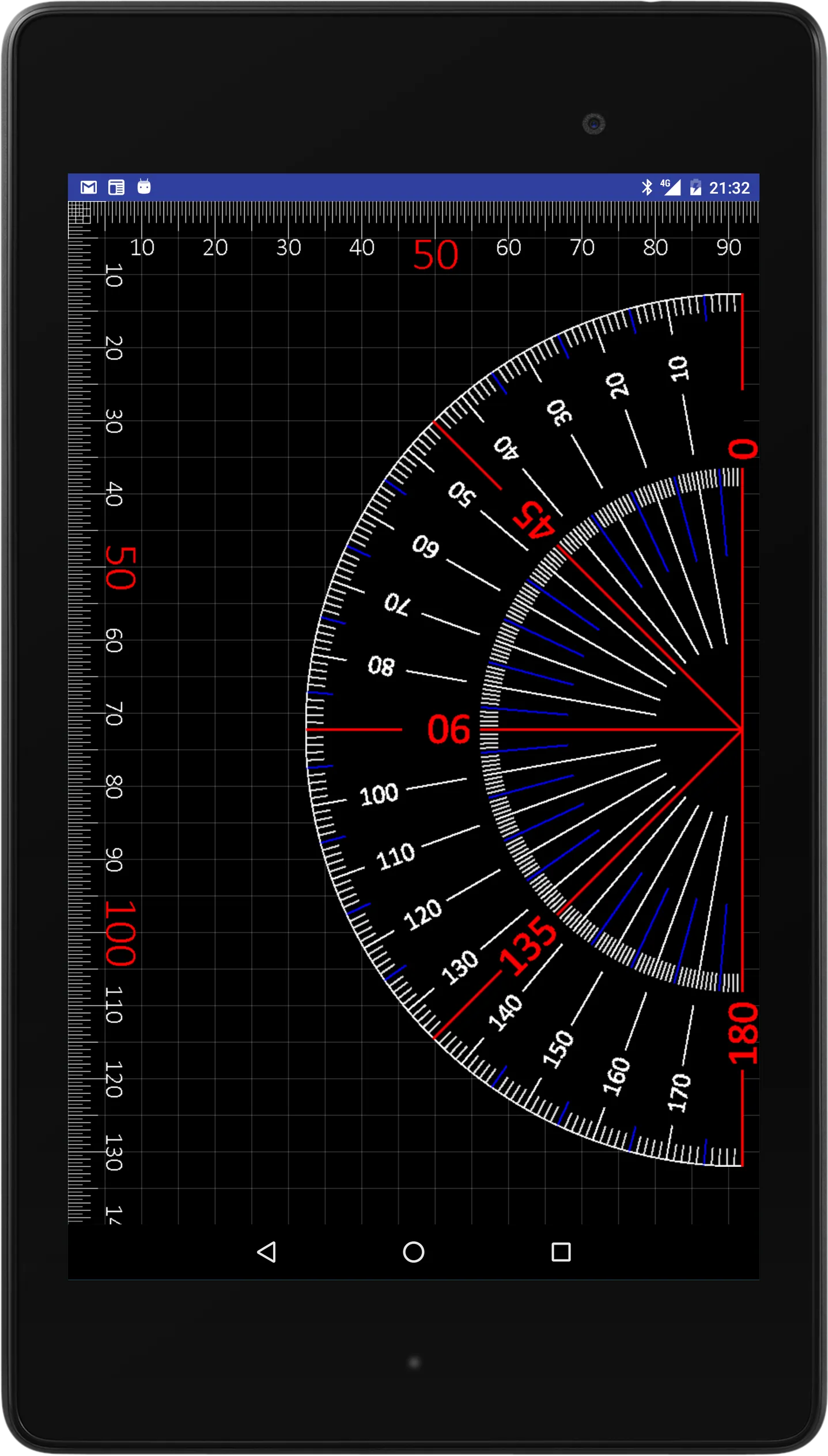The image size is (828, 1456).
Task: Tap the 110 label on left ruler
Action: [114, 1005]
